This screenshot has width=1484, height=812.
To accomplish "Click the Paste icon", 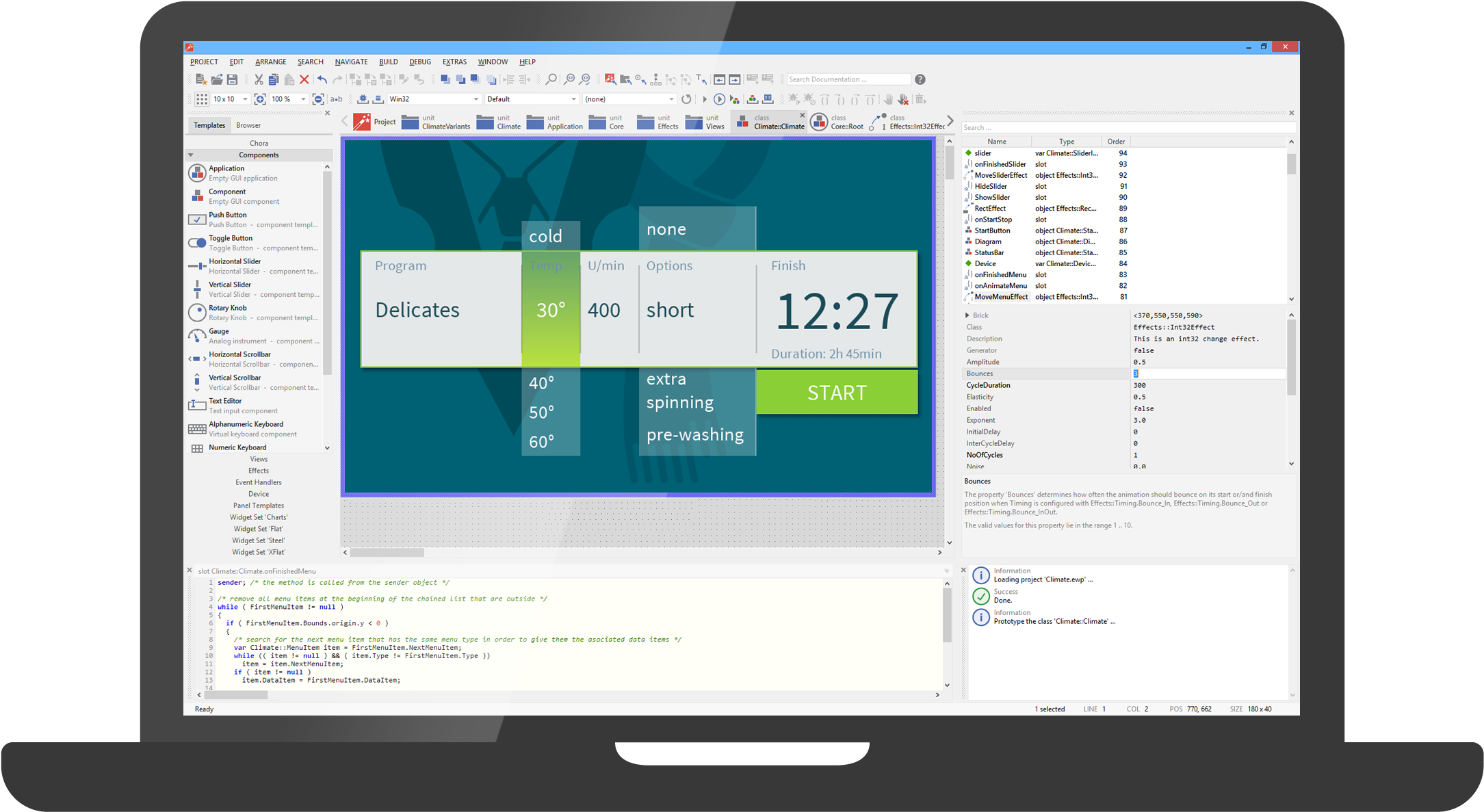I will pyautogui.click(x=289, y=79).
